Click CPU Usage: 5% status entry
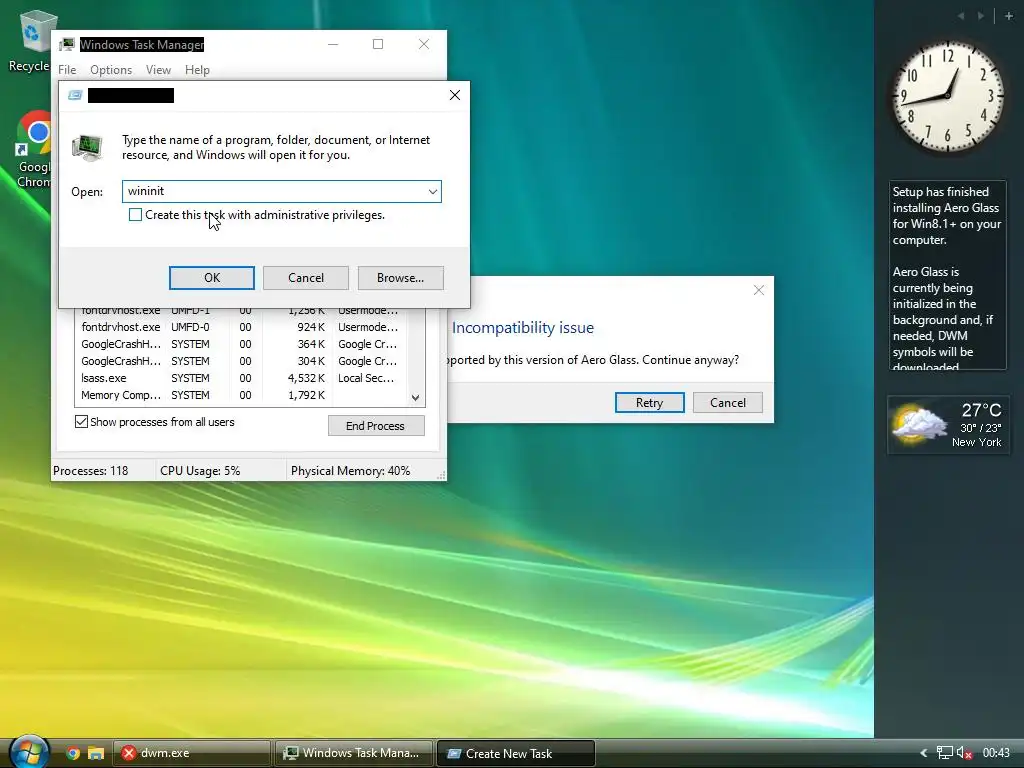 (x=200, y=471)
